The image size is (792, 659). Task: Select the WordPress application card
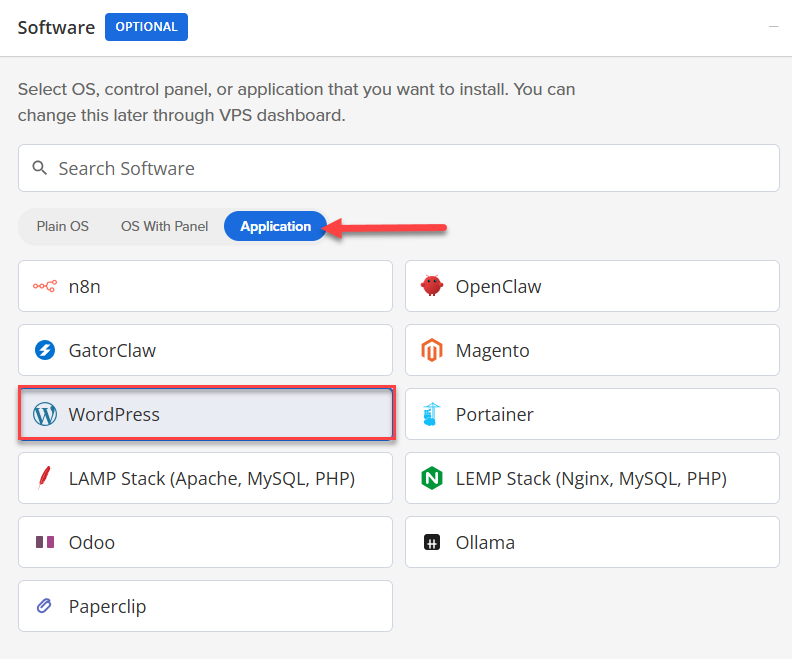coord(206,414)
